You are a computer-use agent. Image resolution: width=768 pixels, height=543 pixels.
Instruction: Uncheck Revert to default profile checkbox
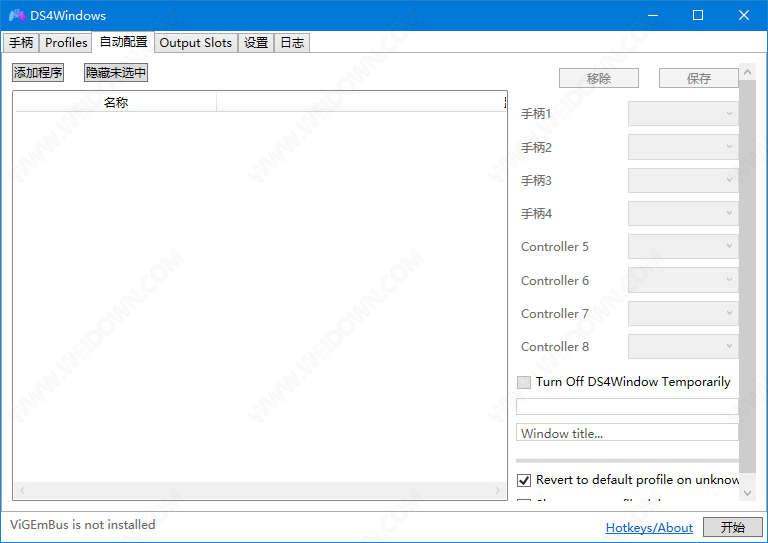(x=524, y=480)
